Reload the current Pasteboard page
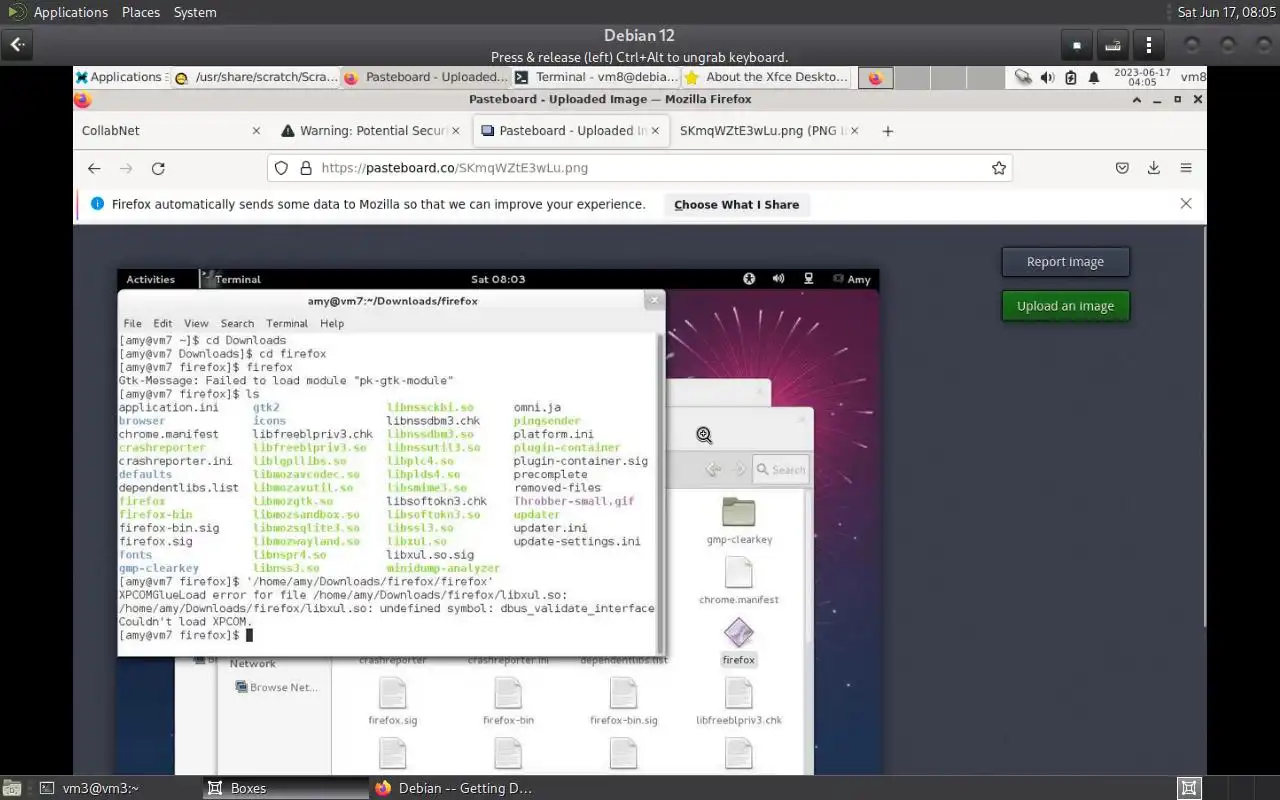The height and width of the screenshot is (800, 1280). (x=158, y=168)
